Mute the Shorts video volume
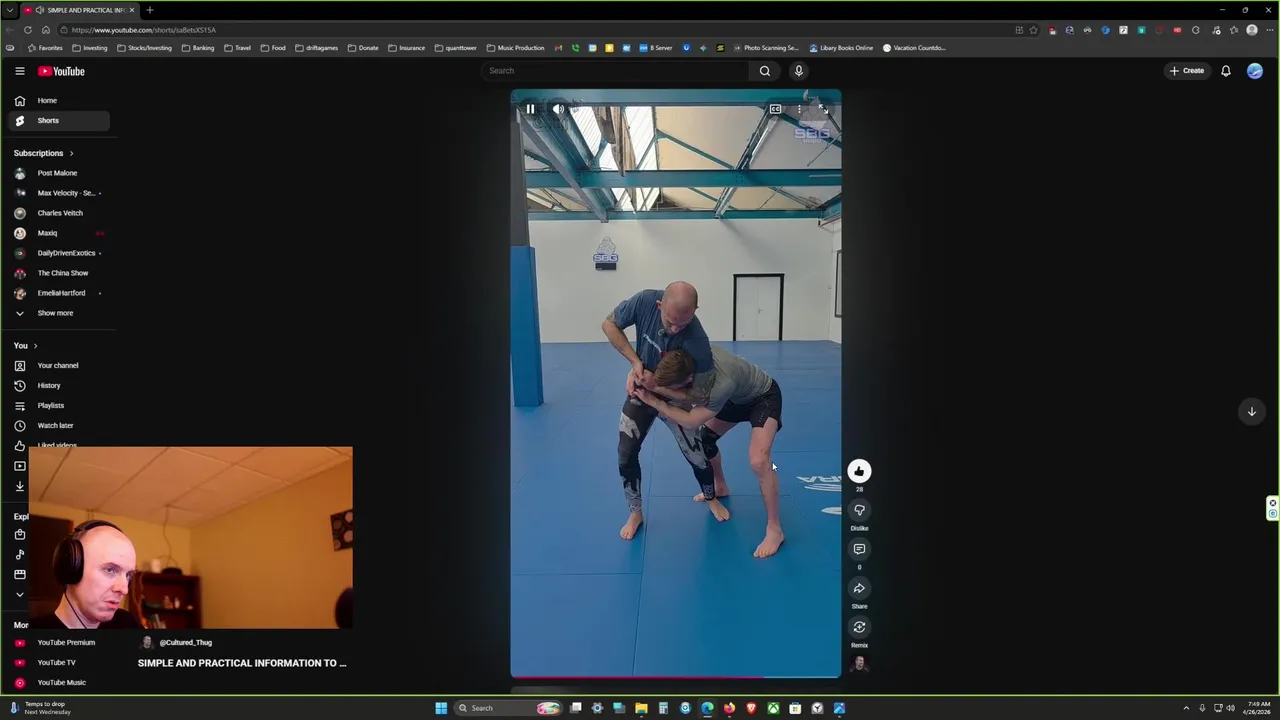The height and width of the screenshot is (720, 1280). [558, 109]
